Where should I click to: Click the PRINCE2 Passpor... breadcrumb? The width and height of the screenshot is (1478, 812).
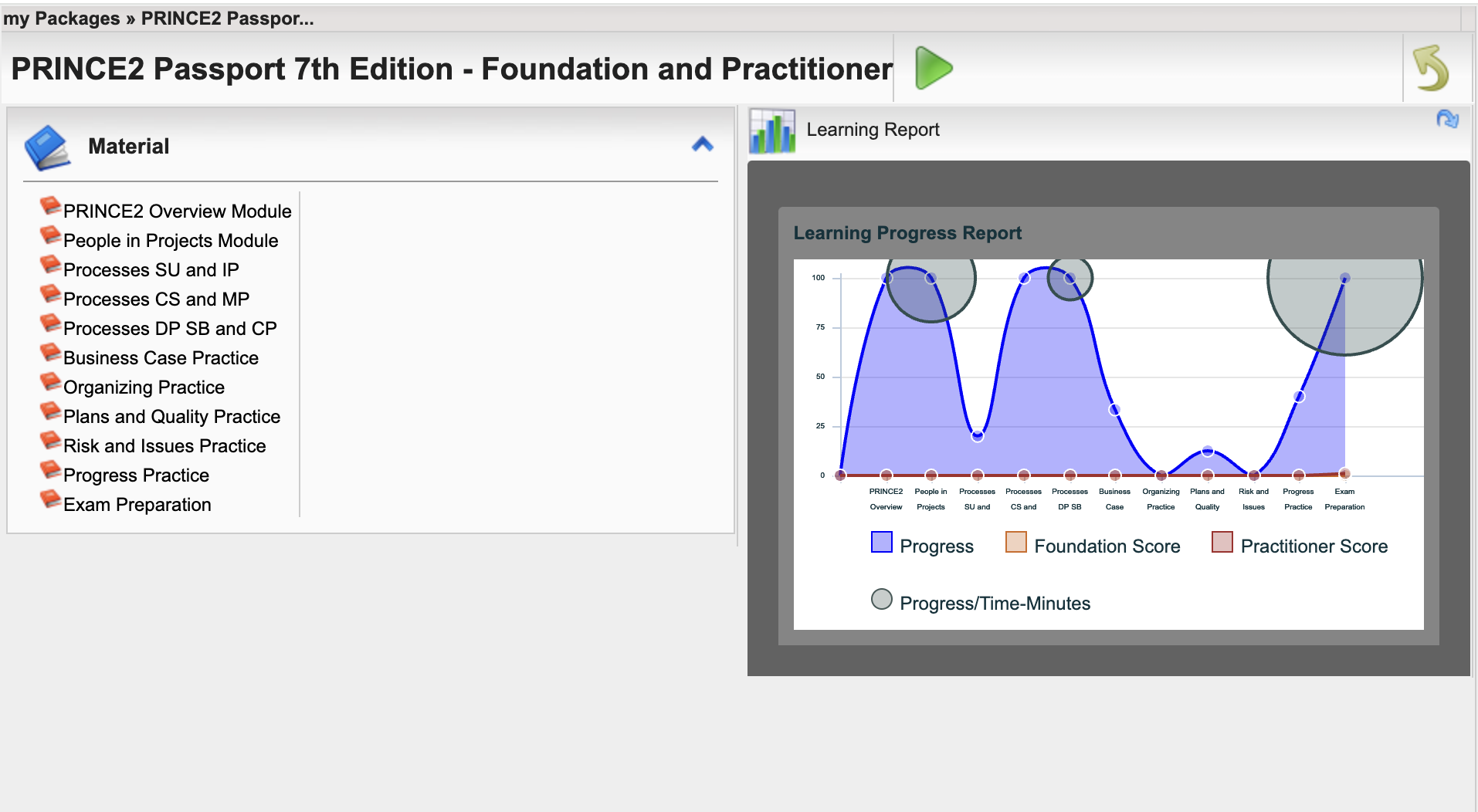(x=227, y=19)
